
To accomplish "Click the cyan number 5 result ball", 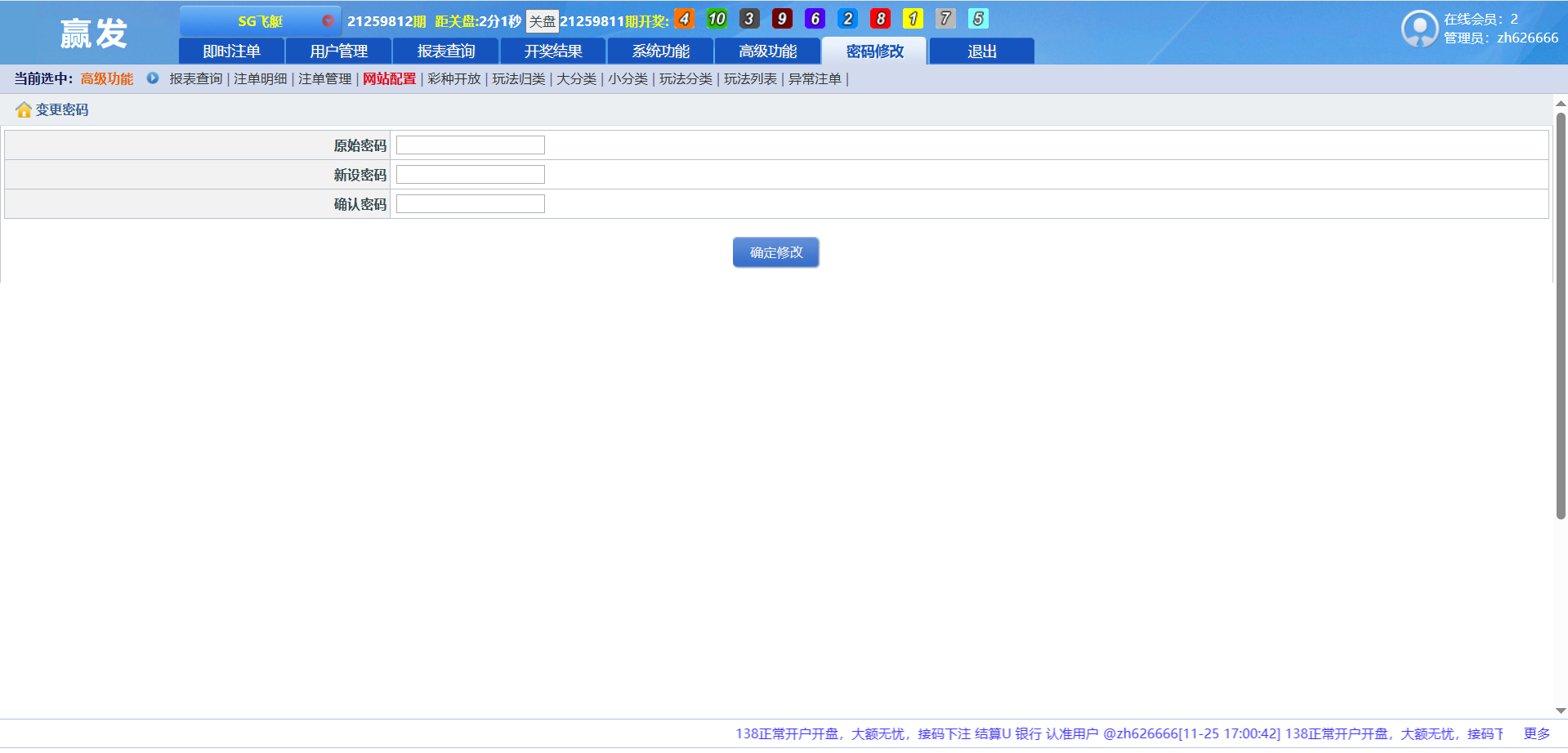I will pos(978,19).
